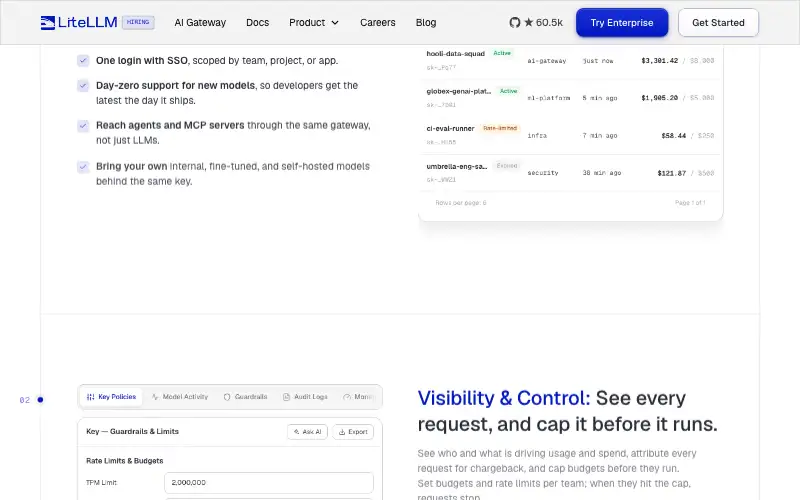Screen dimensions: 800x500
Task: Click the 60.5k GitHub stars count
Action: point(543,22)
